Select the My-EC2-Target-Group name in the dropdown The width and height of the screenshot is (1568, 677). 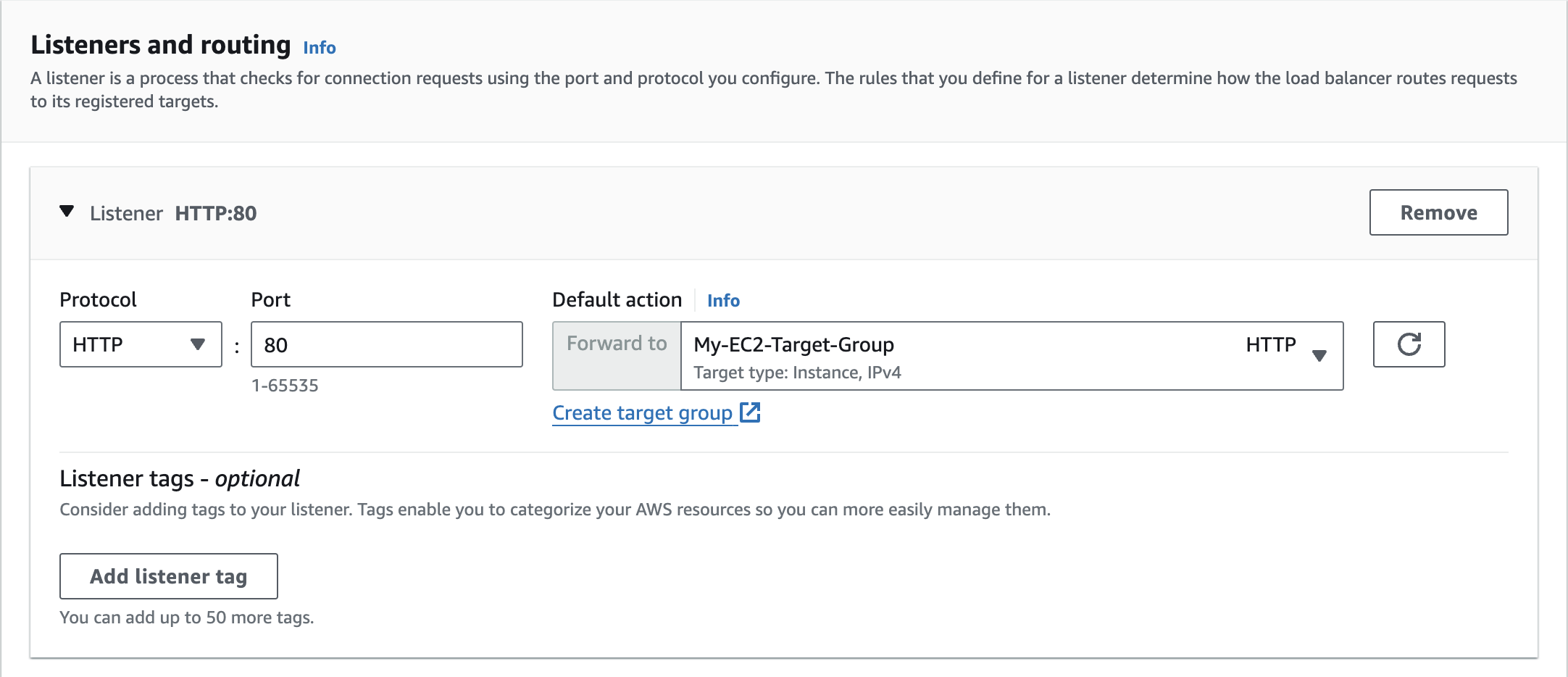pos(793,344)
